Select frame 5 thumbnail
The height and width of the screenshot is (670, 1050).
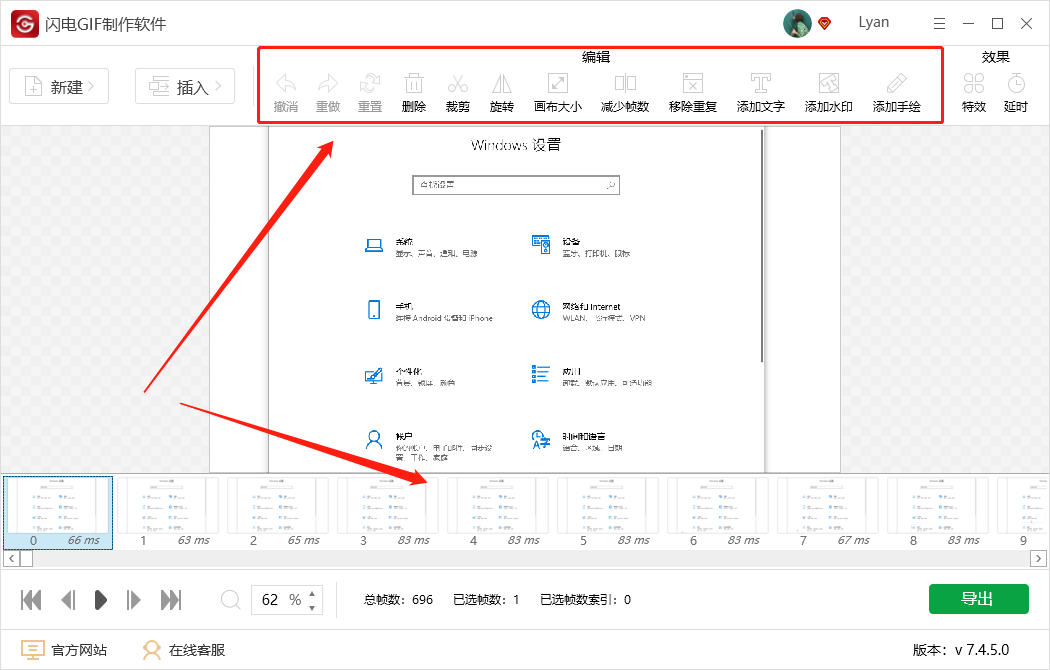click(607, 513)
